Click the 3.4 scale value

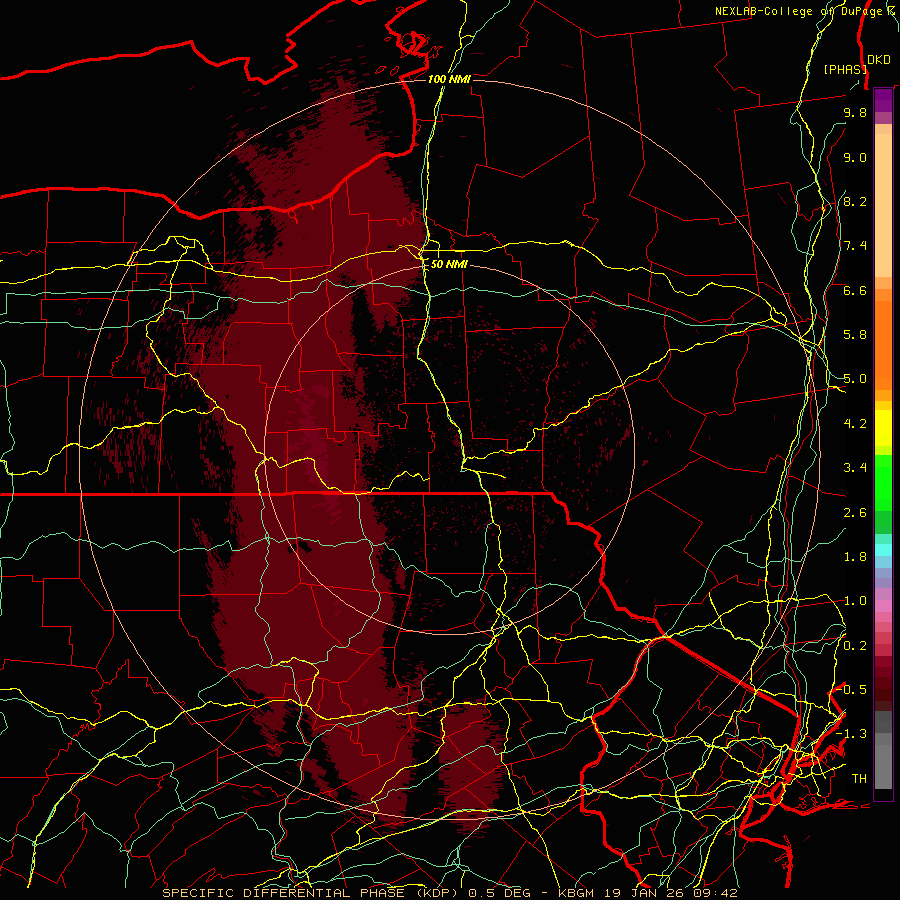tap(855, 468)
